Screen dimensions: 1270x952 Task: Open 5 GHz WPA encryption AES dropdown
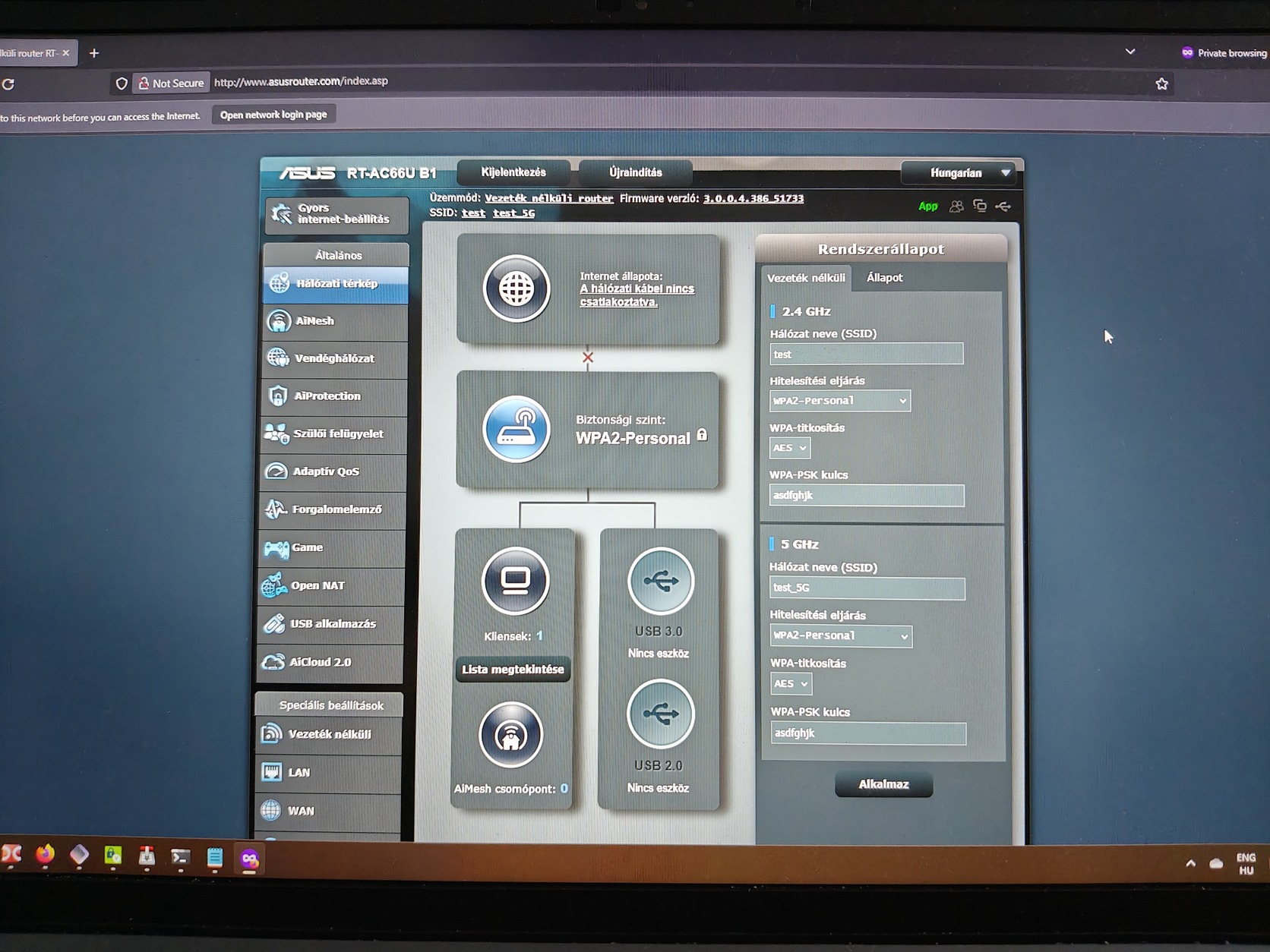click(791, 684)
